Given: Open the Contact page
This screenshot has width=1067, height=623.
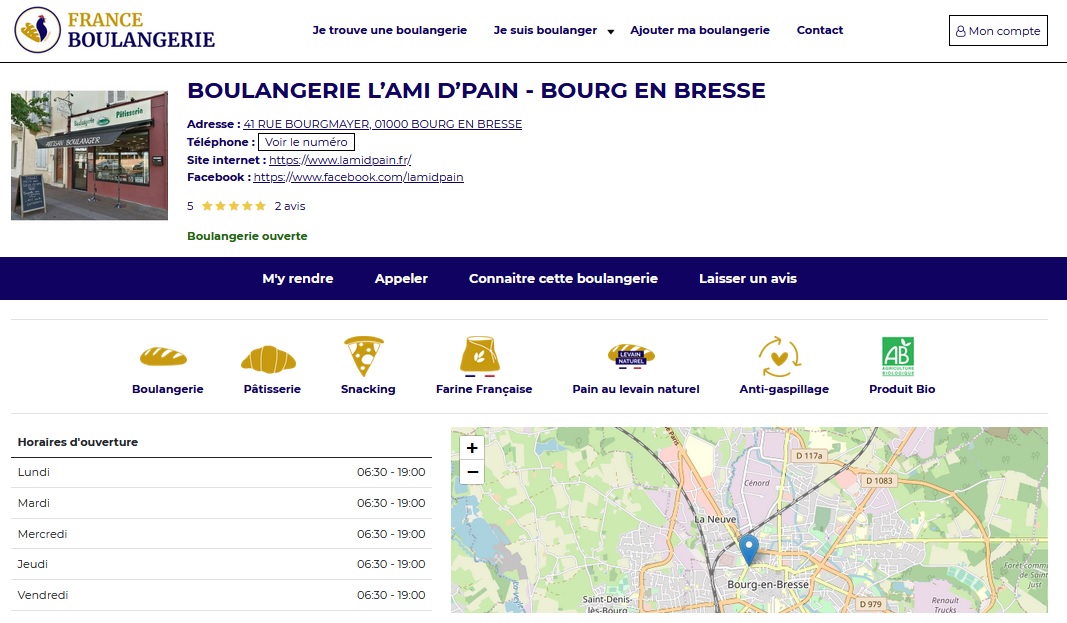Looking at the screenshot, I should point(819,30).
